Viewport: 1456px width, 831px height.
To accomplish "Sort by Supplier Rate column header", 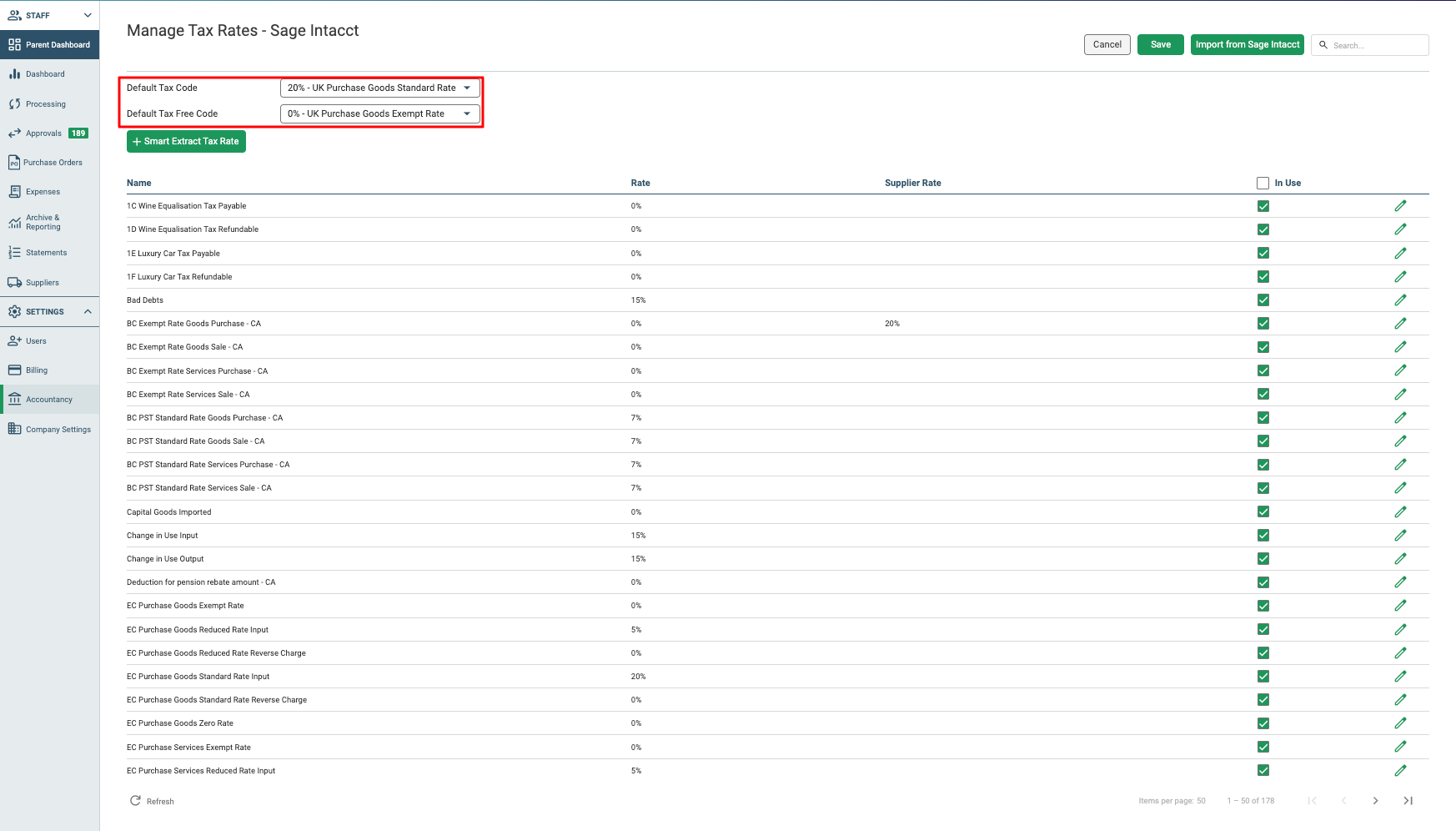I will pyautogui.click(x=913, y=183).
